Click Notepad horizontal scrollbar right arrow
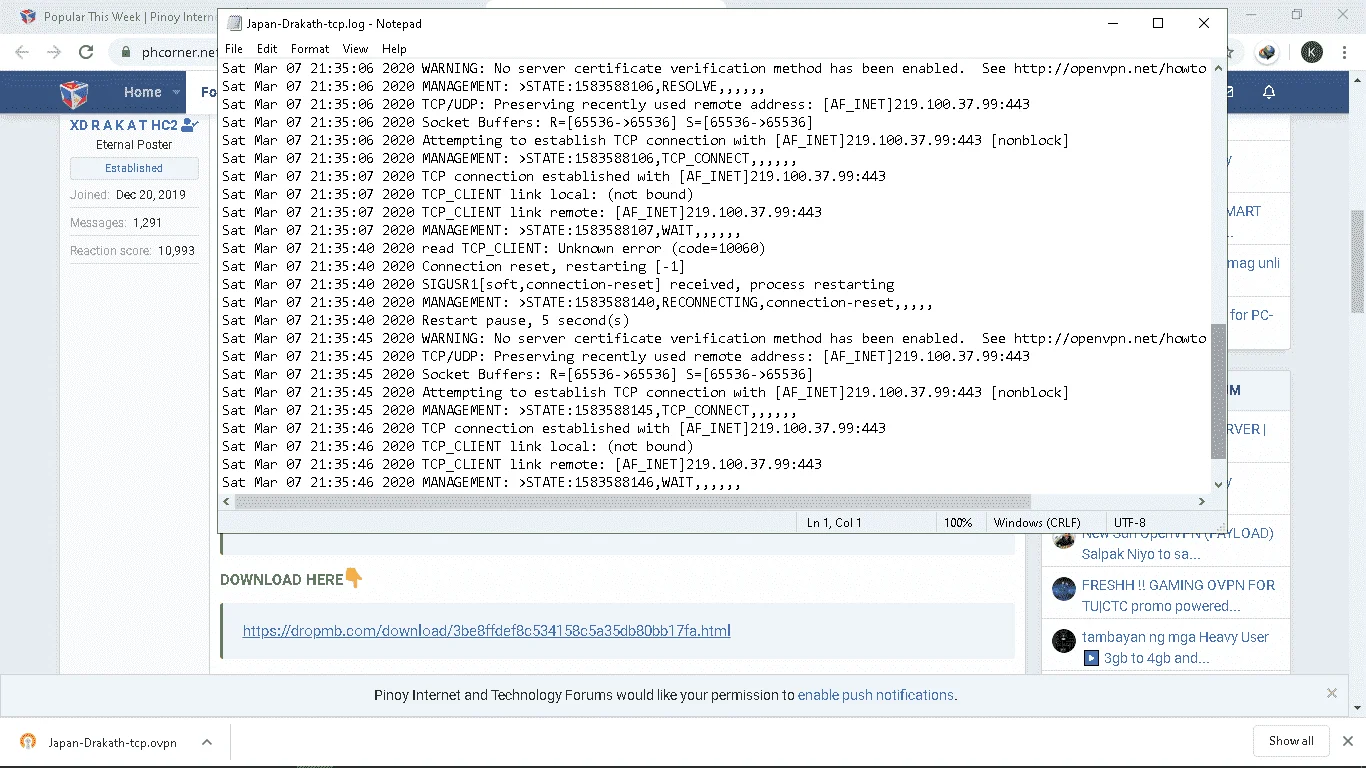This screenshot has height=768, width=1366. (x=1203, y=502)
